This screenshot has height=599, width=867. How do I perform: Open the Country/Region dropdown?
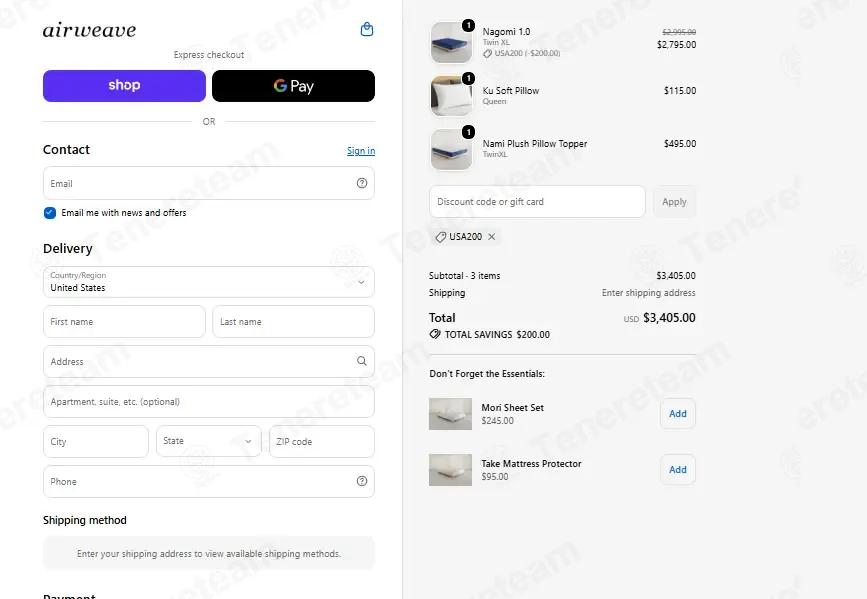(x=208, y=282)
